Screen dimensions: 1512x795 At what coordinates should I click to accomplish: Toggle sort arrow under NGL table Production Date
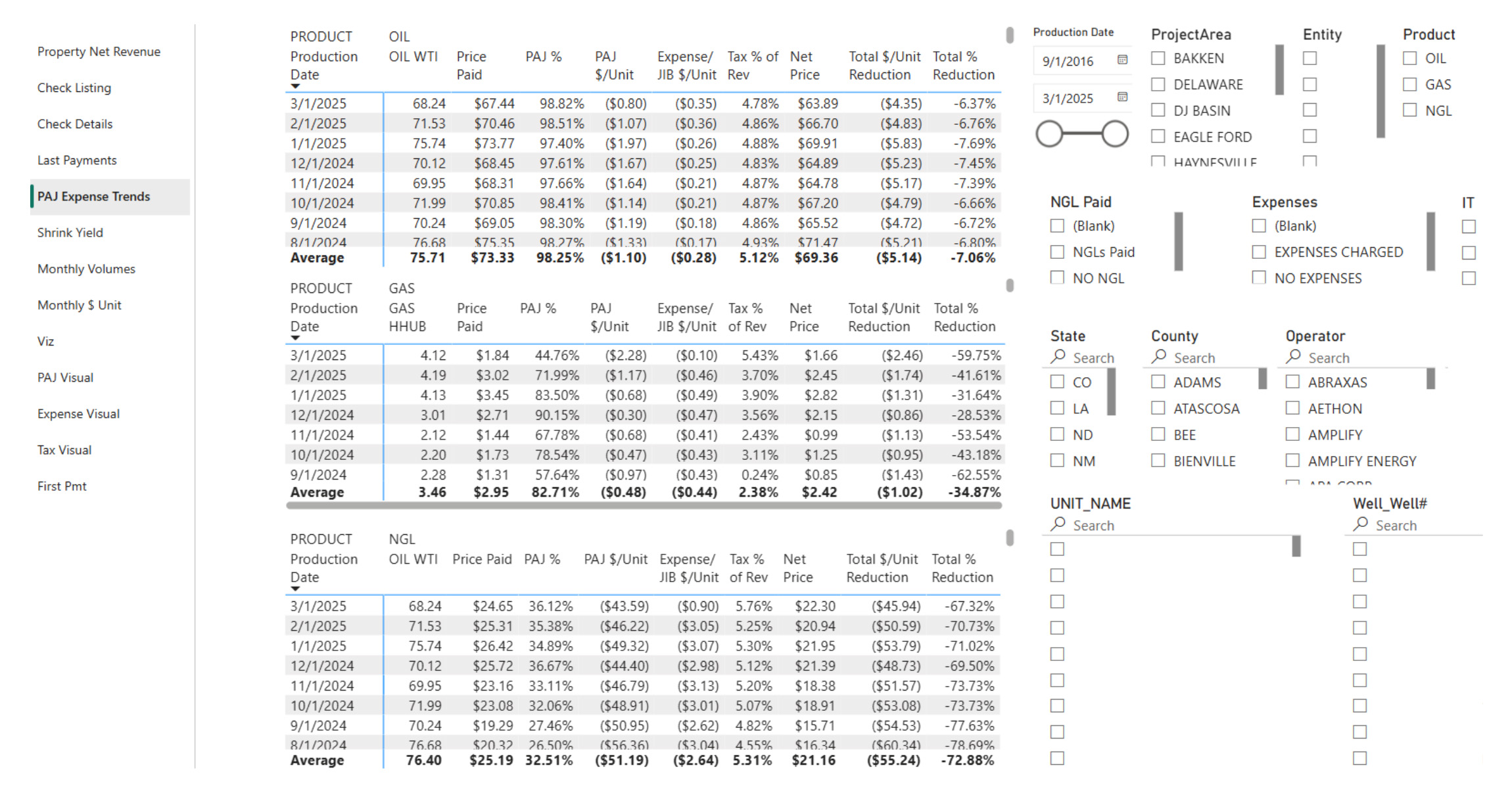coord(295,589)
